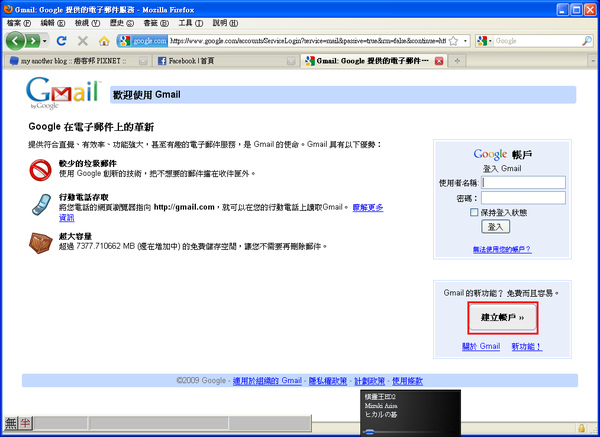This screenshot has width=600, height=437.
Task: Open a new tab with the plus button
Action: click(x=457, y=61)
